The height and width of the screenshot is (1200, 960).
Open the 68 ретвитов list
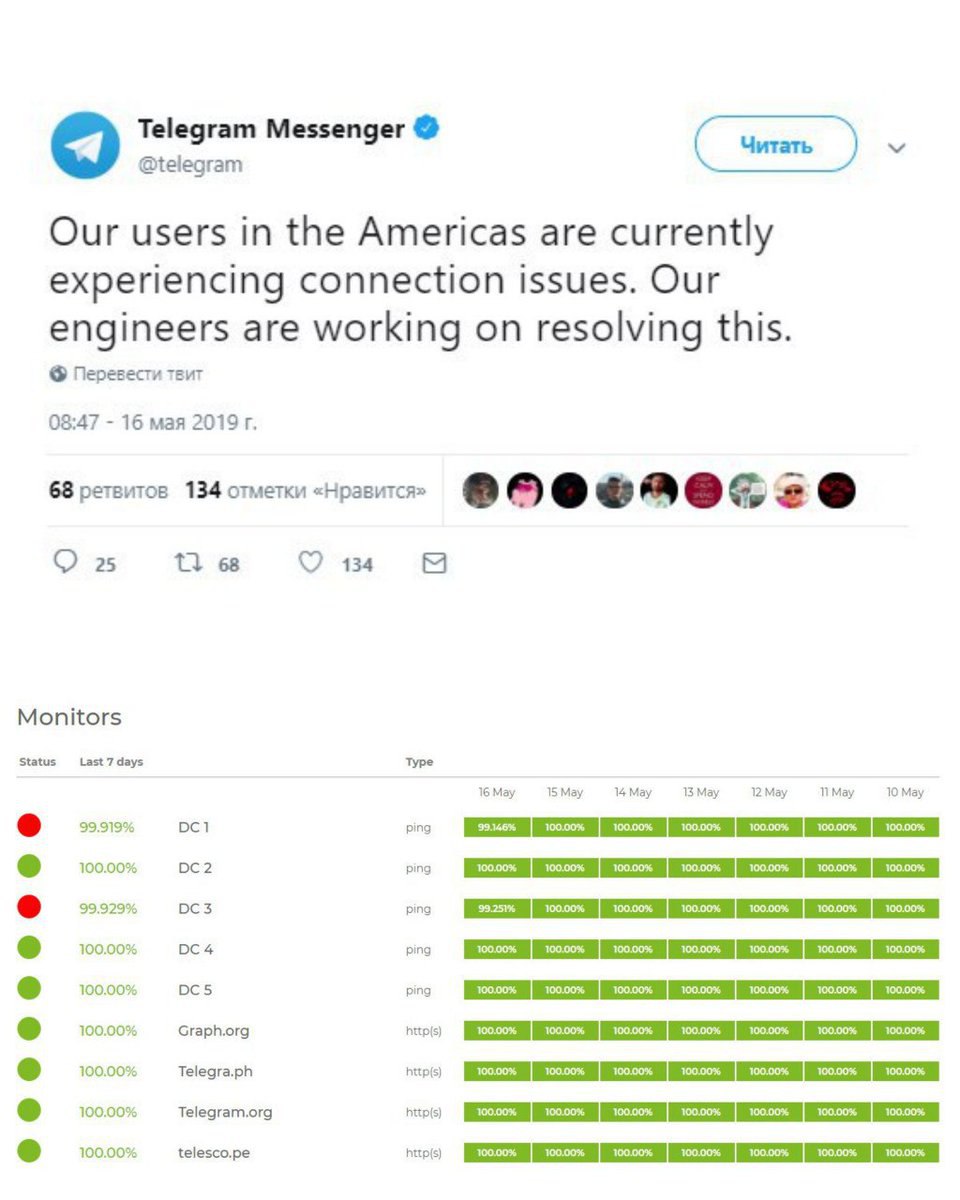(108, 491)
